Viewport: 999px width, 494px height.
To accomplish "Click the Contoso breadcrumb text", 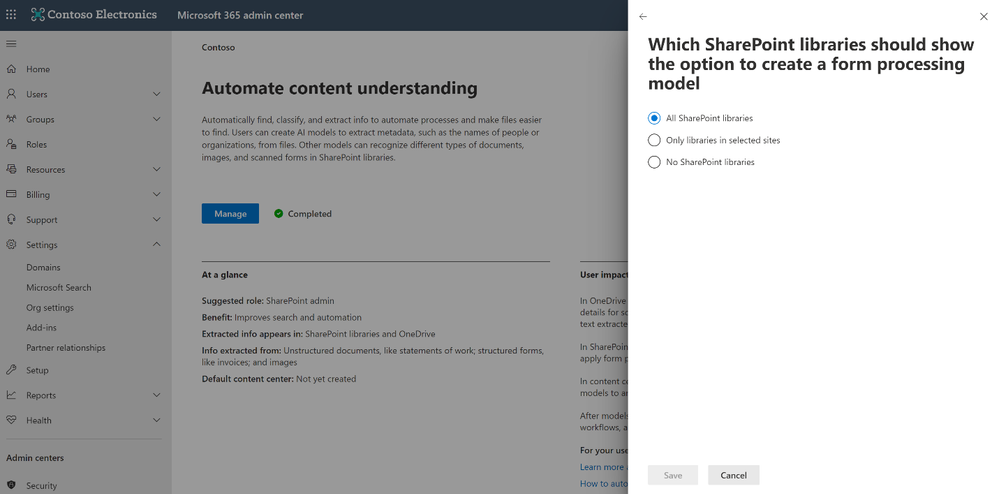I will (218, 47).
